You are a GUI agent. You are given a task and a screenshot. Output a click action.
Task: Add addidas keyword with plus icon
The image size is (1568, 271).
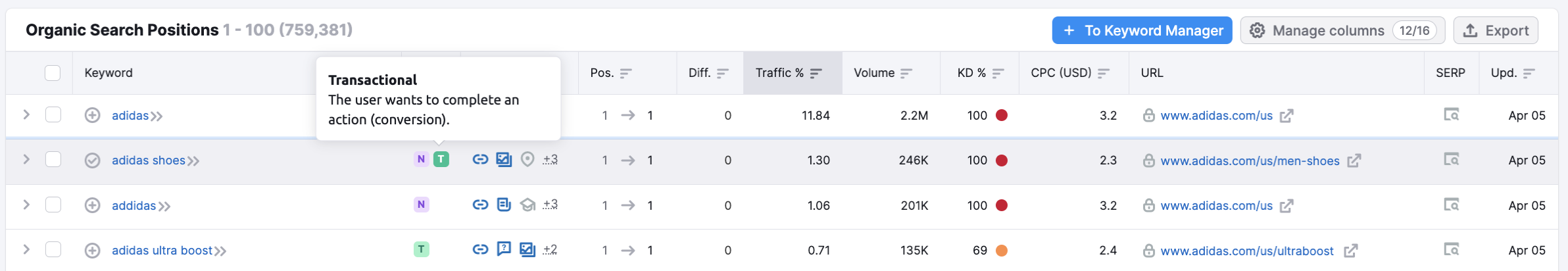tap(93, 205)
